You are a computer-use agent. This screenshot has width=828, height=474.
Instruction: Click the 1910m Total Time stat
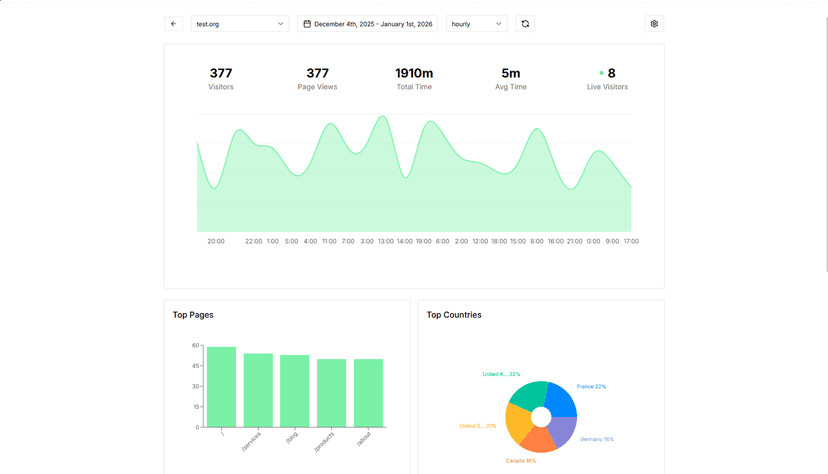pos(414,79)
